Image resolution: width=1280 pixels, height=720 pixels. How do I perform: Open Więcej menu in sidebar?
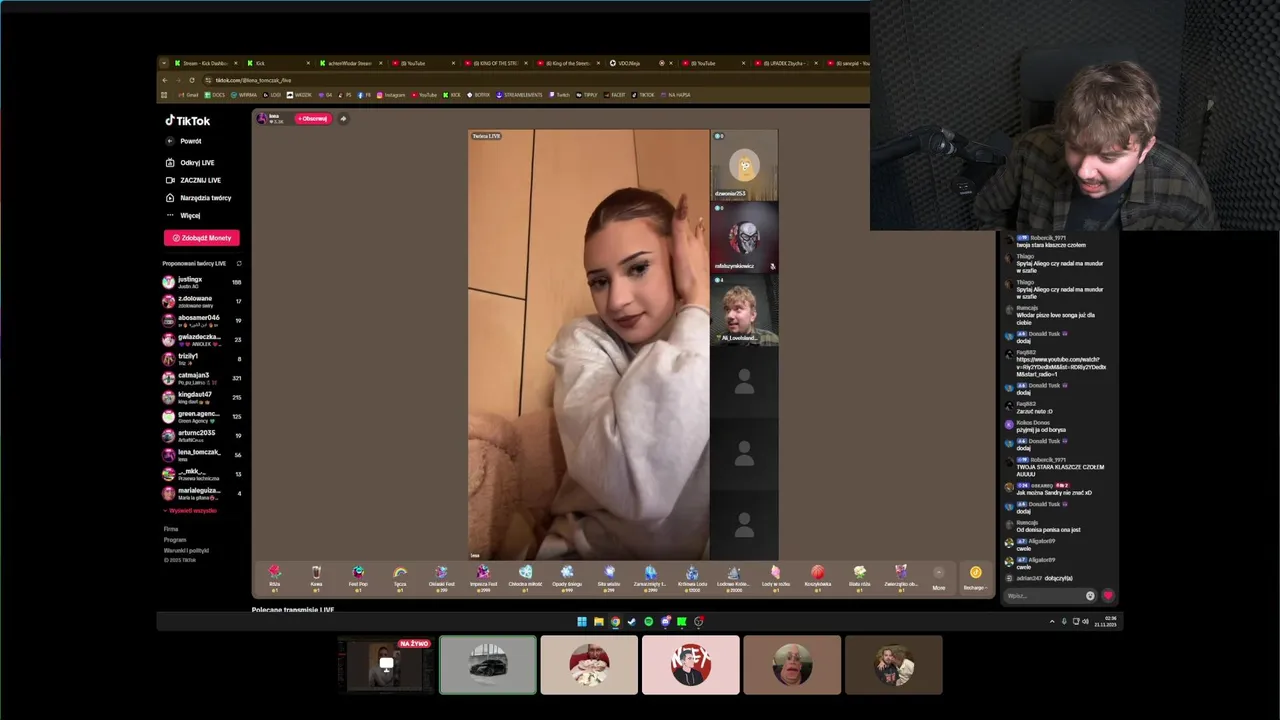183,215
